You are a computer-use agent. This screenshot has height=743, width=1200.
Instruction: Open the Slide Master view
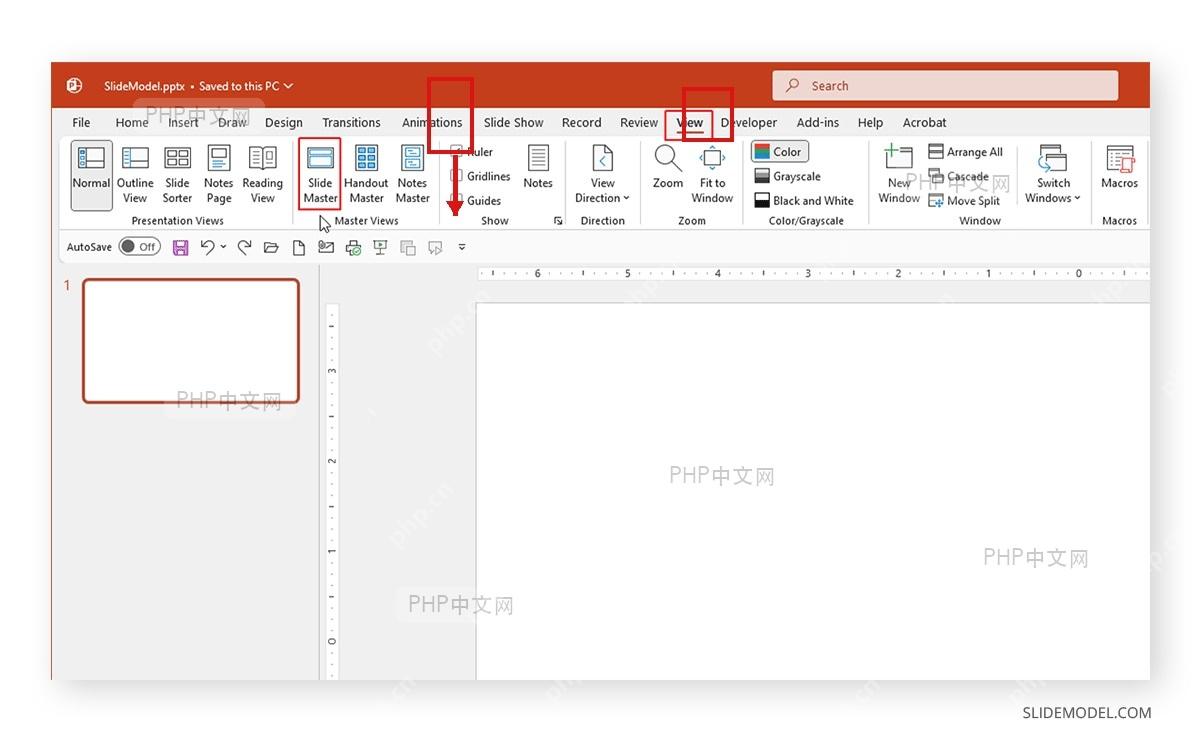tap(320, 174)
